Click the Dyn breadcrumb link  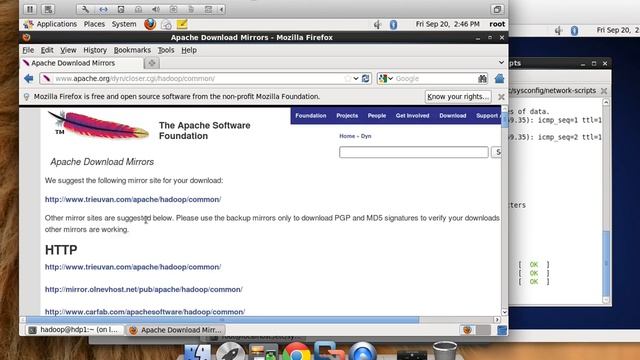click(x=366, y=136)
